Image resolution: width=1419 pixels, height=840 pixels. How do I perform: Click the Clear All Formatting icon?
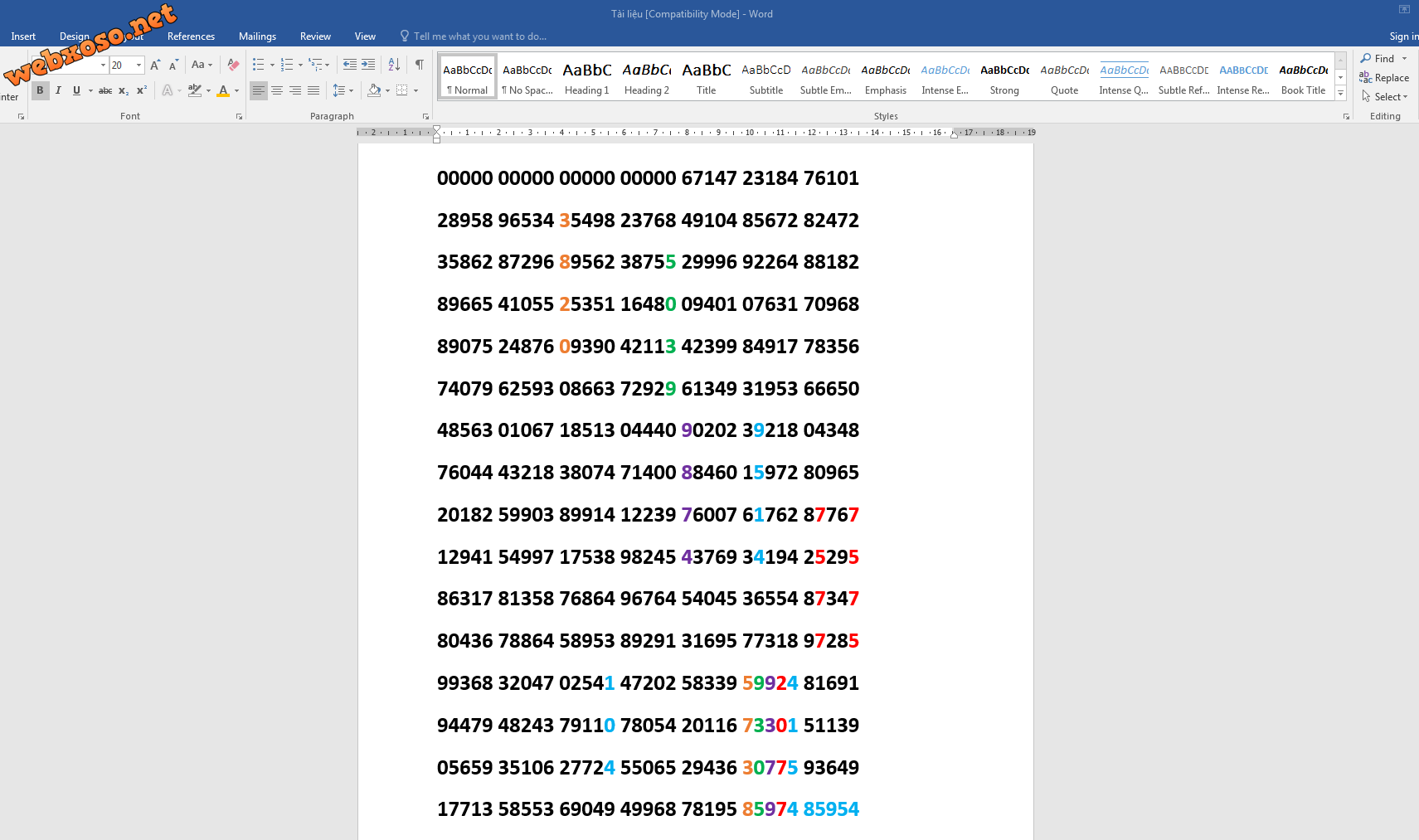233,65
